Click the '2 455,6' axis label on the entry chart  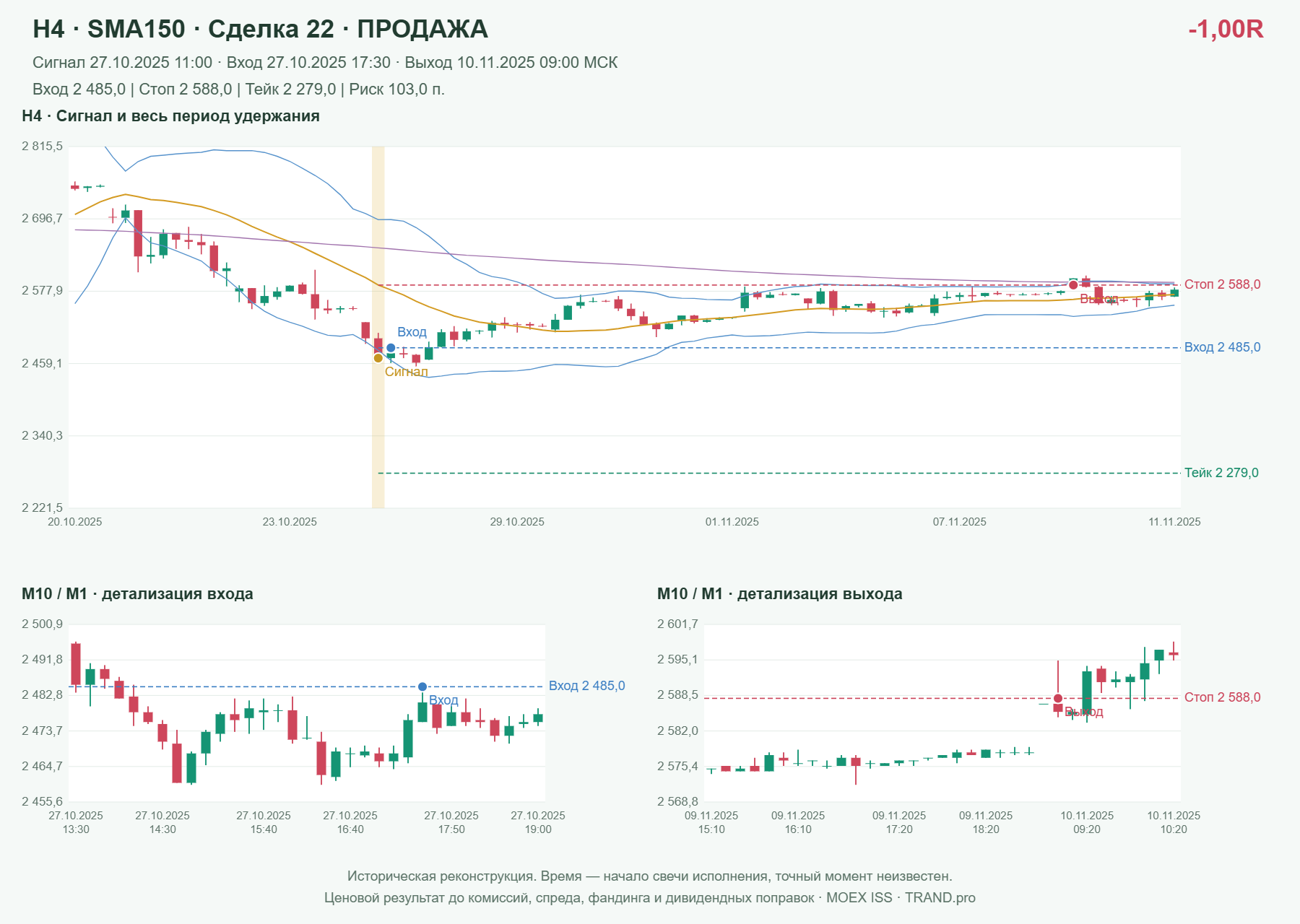click(x=42, y=801)
